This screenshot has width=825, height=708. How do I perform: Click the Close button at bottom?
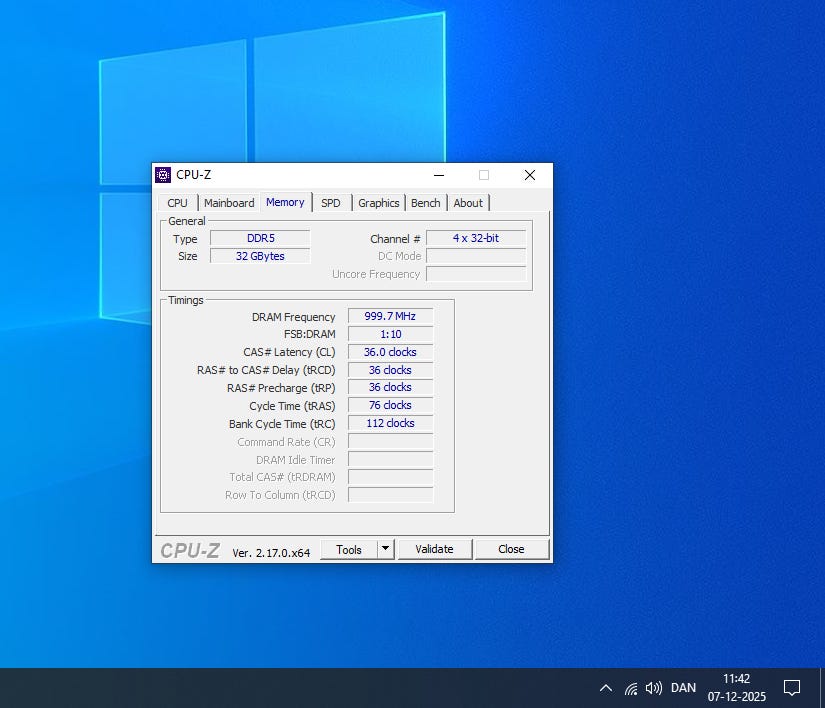(x=511, y=549)
